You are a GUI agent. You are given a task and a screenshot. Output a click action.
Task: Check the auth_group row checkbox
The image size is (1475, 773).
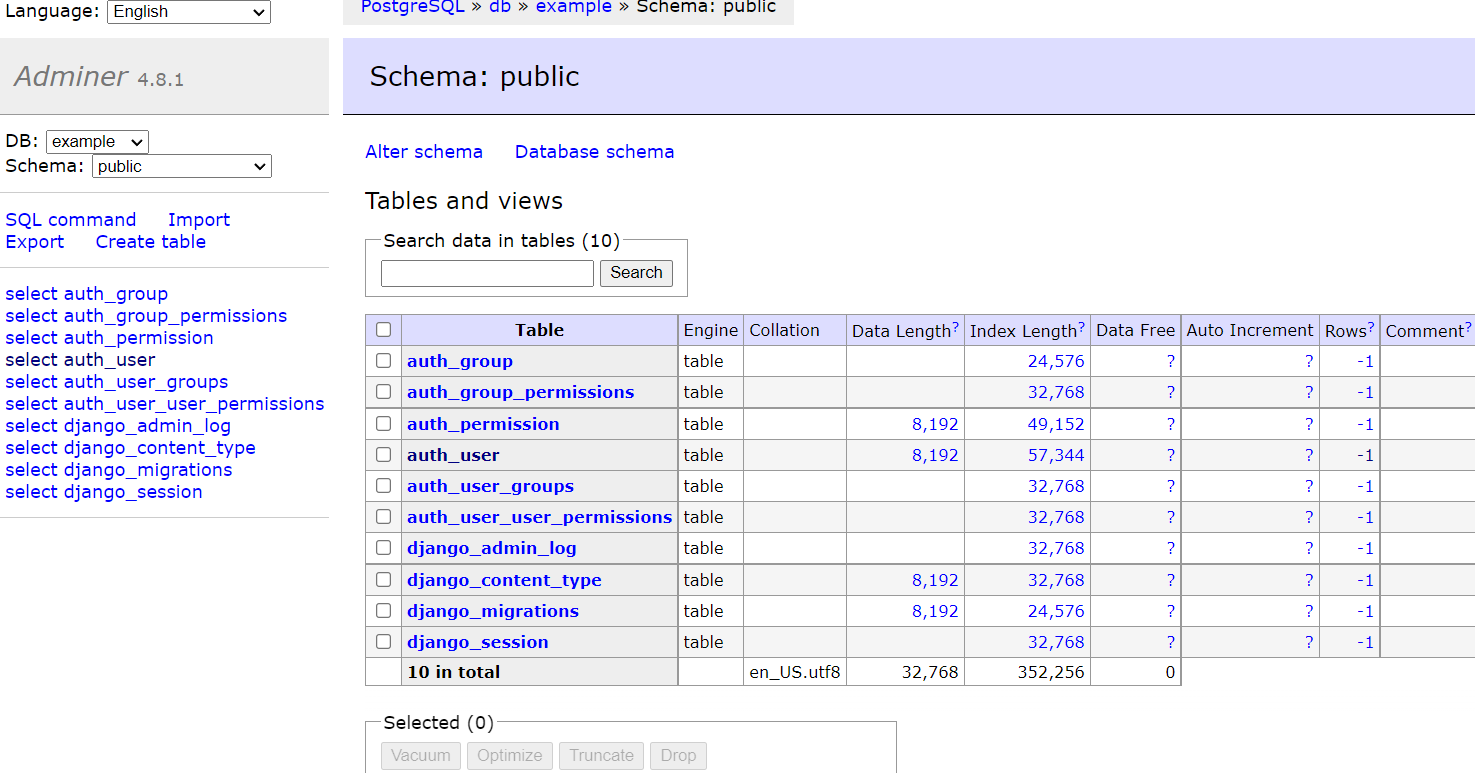point(383,361)
